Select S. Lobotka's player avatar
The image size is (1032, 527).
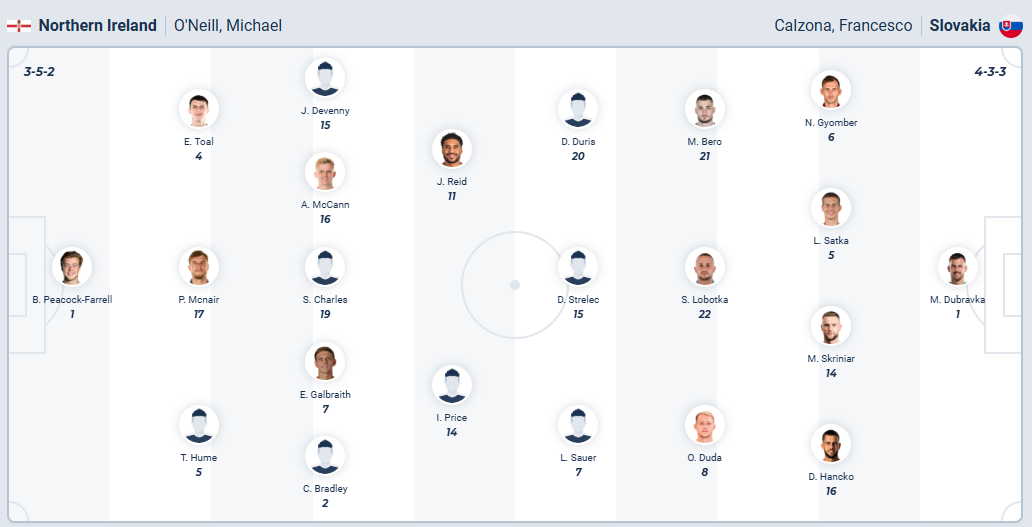coord(705,267)
